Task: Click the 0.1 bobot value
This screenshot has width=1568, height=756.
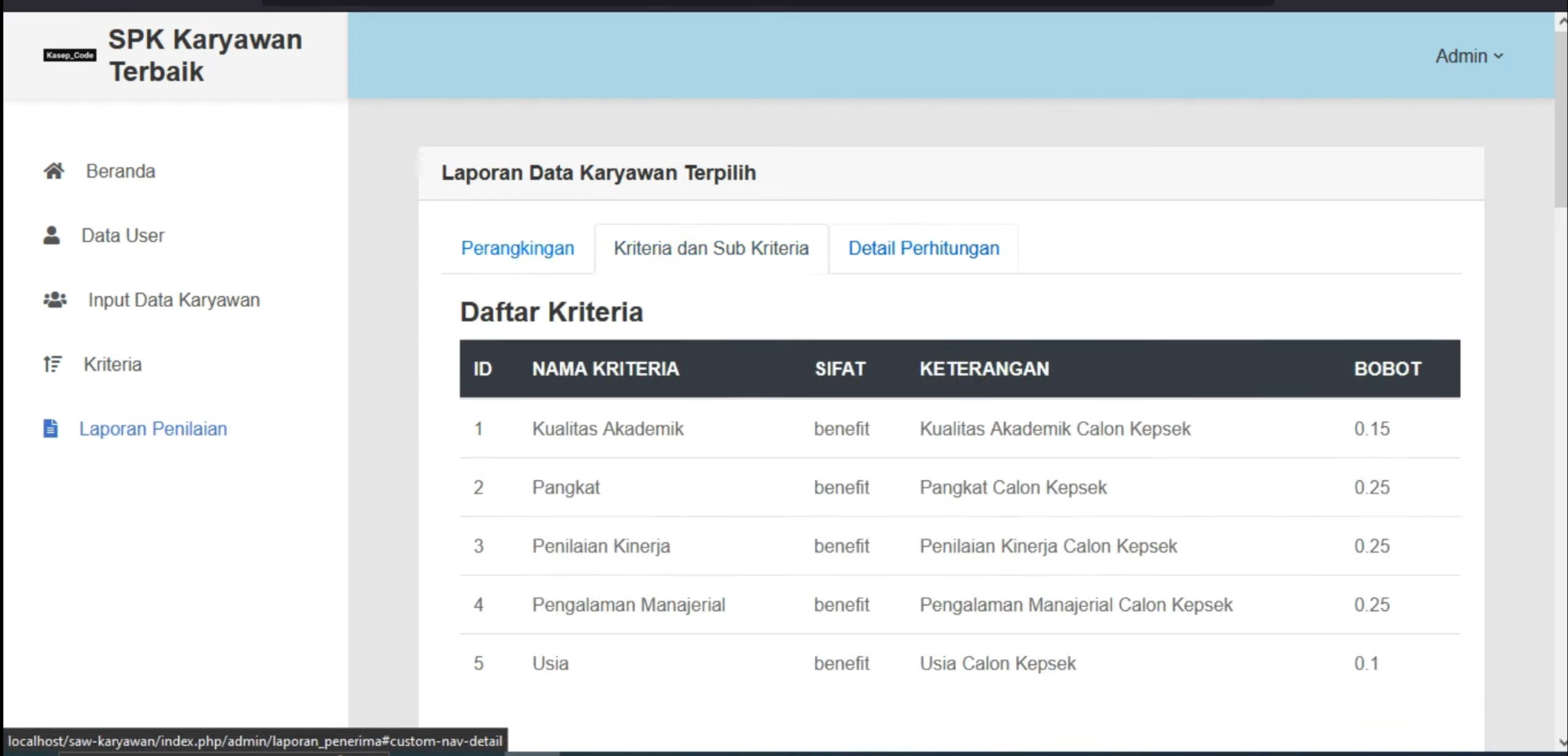Action: click(1366, 663)
